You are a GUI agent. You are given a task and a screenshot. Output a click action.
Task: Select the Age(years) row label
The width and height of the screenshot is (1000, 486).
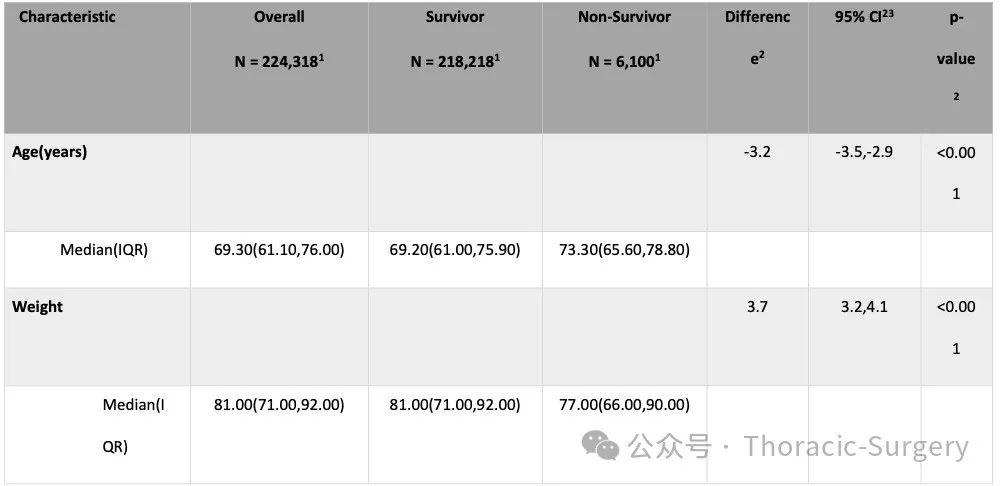coord(50,154)
